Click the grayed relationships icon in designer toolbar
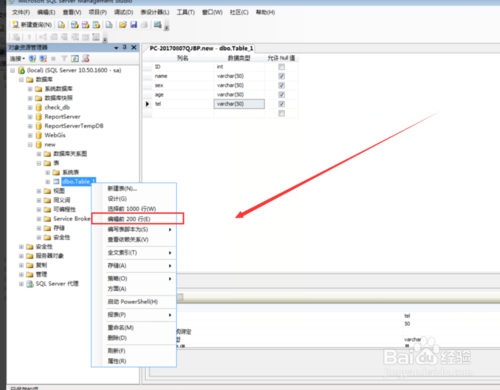 point(43,37)
